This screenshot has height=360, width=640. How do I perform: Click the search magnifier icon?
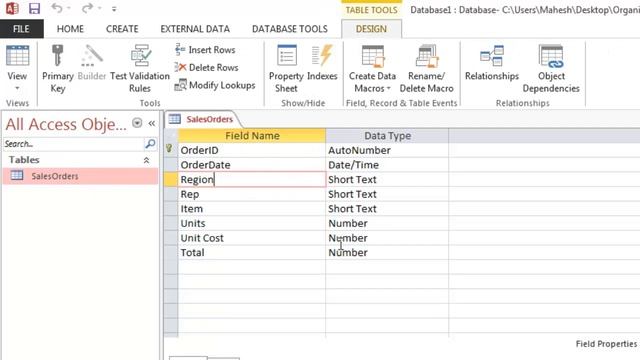click(x=150, y=144)
